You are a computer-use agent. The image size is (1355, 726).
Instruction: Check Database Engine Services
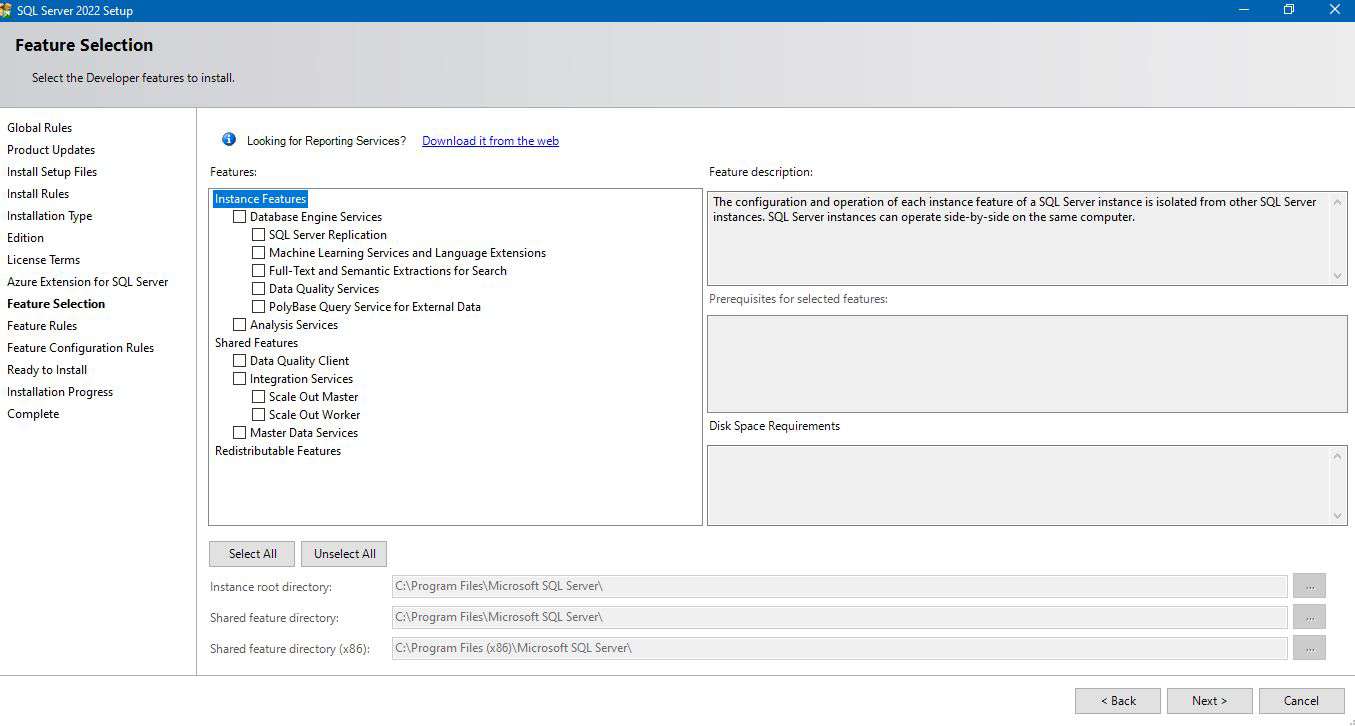(239, 217)
